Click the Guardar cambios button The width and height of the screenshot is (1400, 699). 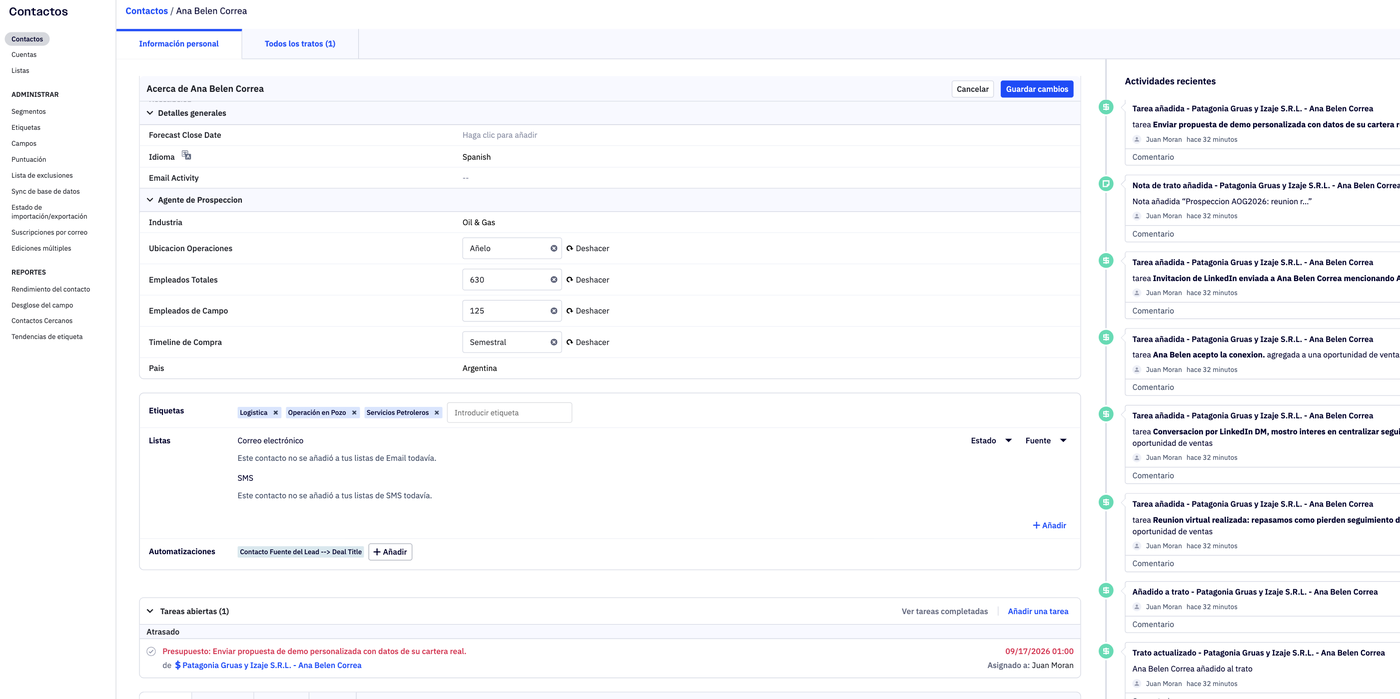1037,89
